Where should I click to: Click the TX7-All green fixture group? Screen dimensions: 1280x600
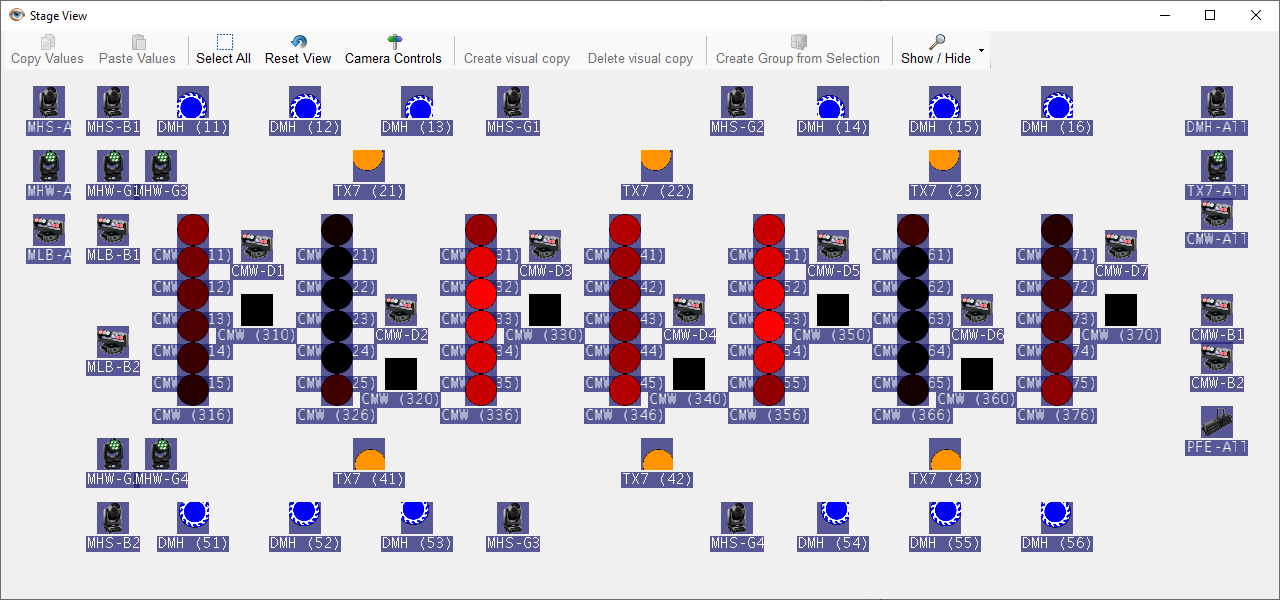(x=1217, y=166)
